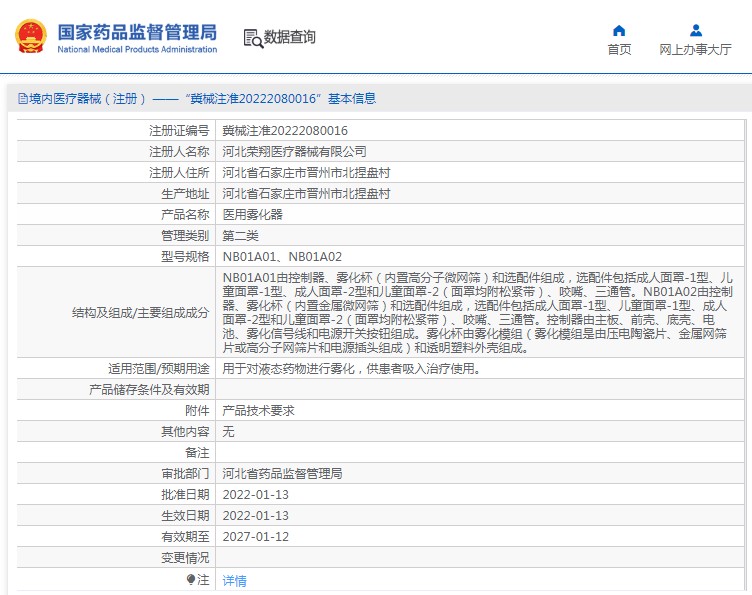Click model value NB01A01、NB01A02
Screen dimensions: 752x595
point(282,256)
